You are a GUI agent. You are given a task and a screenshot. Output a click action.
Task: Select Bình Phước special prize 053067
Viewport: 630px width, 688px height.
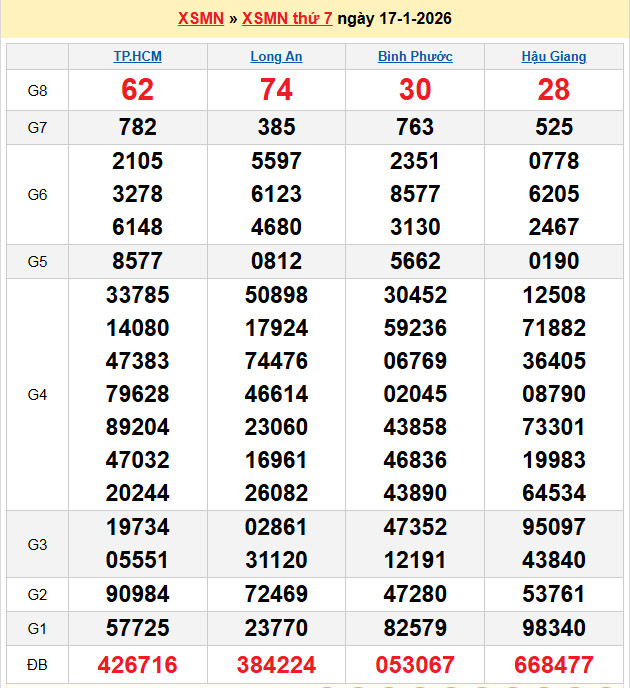coord(415,665)
